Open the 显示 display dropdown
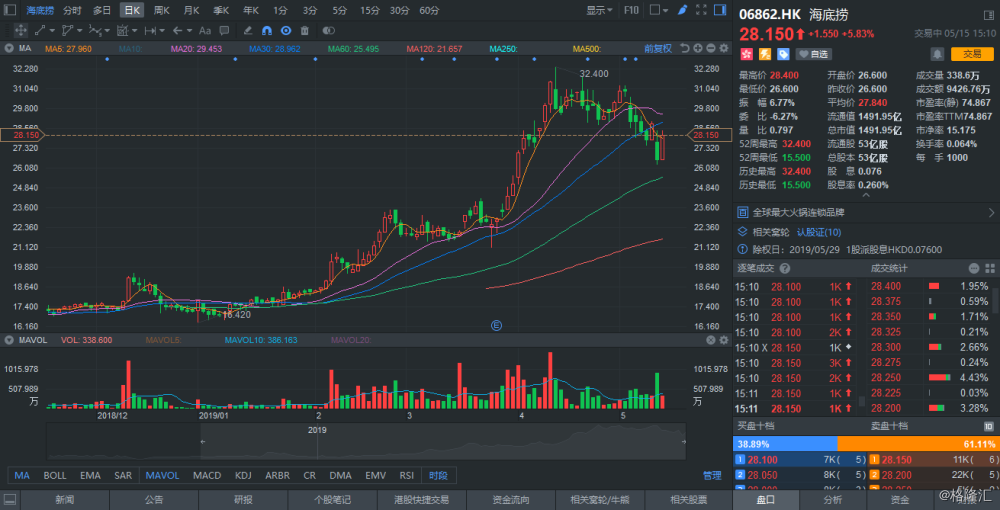This screenshot has height=510, width=1000. click(599, 10)
